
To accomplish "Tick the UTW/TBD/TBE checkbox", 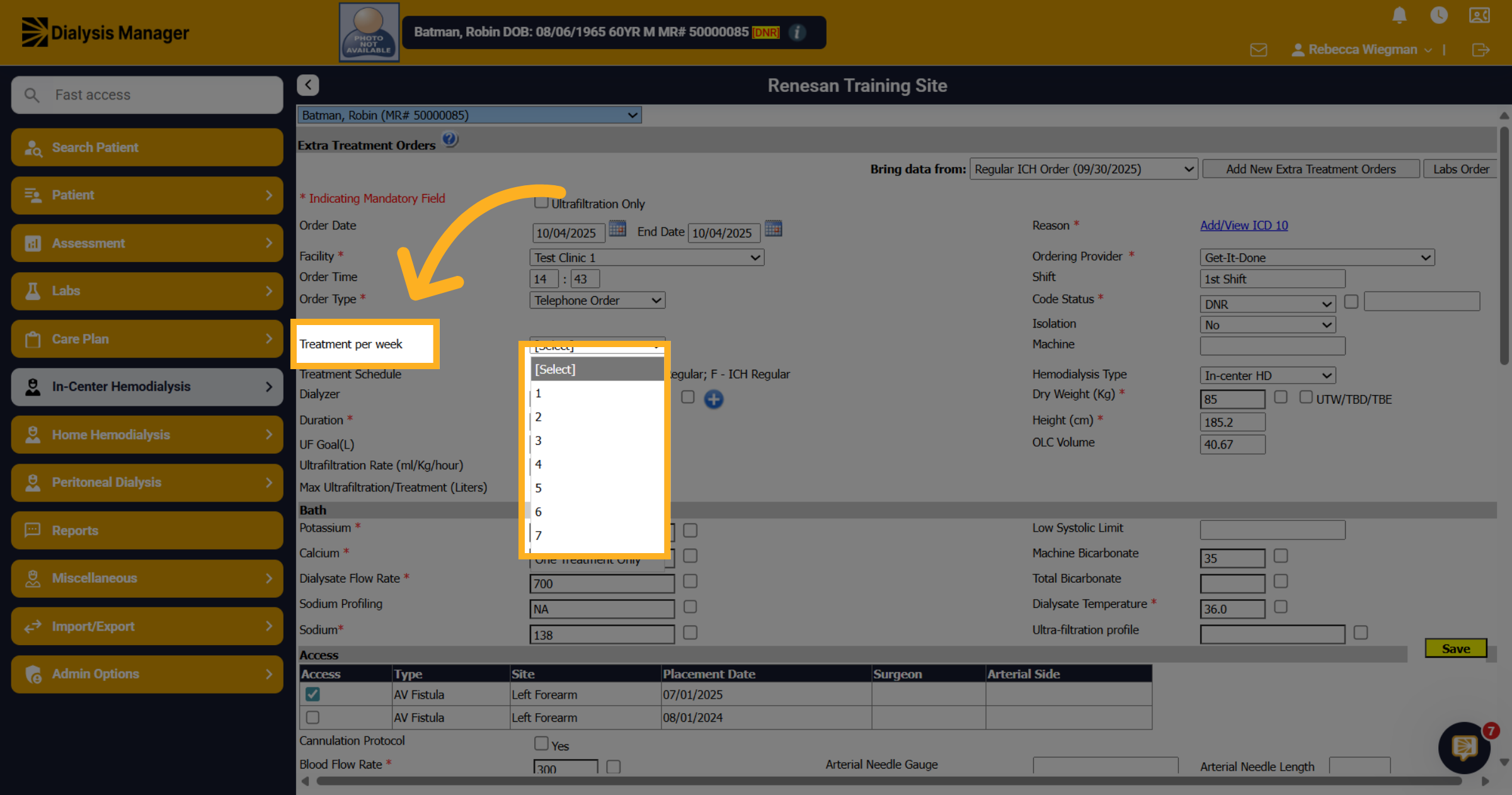I will [x=1305, y=397].
